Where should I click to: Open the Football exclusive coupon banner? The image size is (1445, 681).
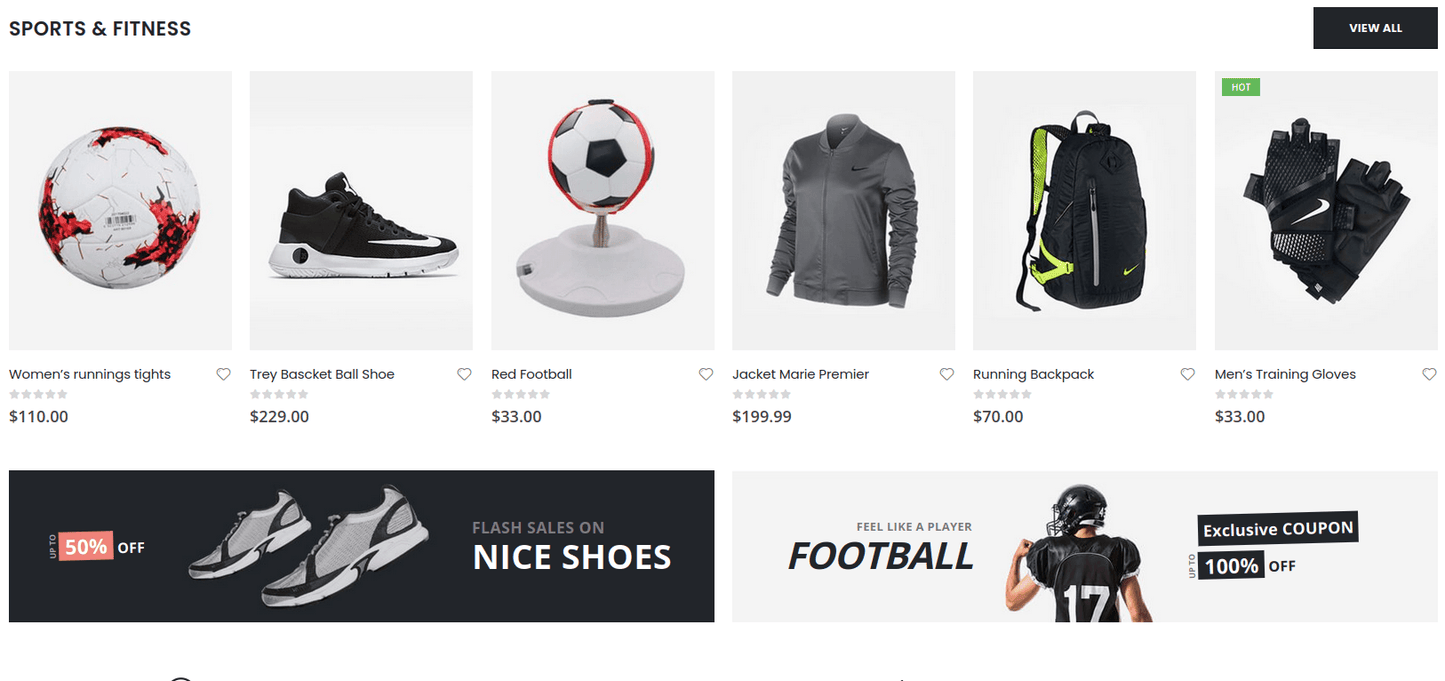[x=1085, y=546]
